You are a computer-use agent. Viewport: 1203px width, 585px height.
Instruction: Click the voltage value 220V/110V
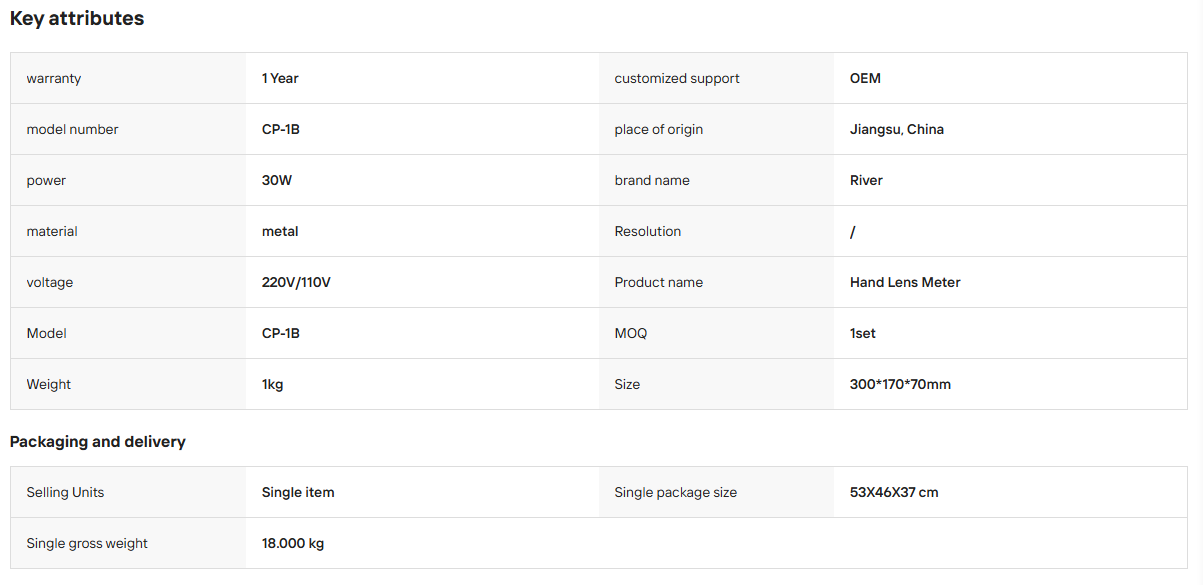(x=296, y=282)
